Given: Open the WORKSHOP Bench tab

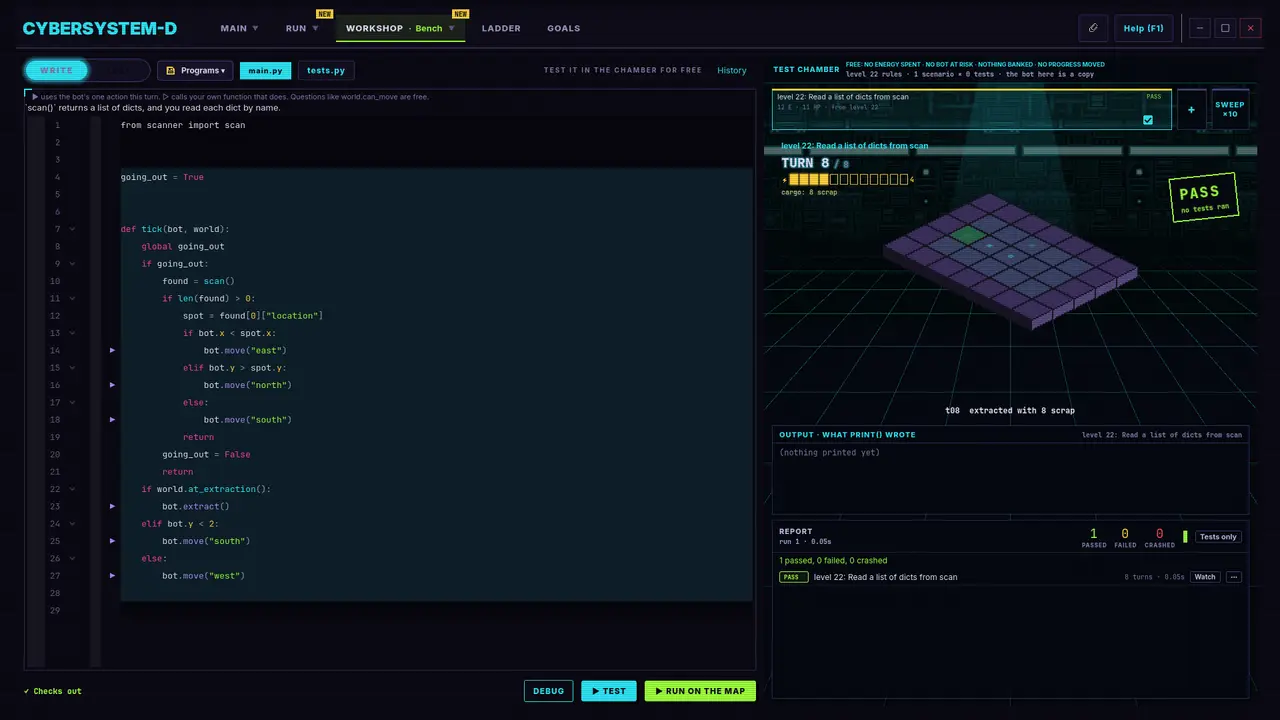Looking at the screenshot, I should (400, 28).
